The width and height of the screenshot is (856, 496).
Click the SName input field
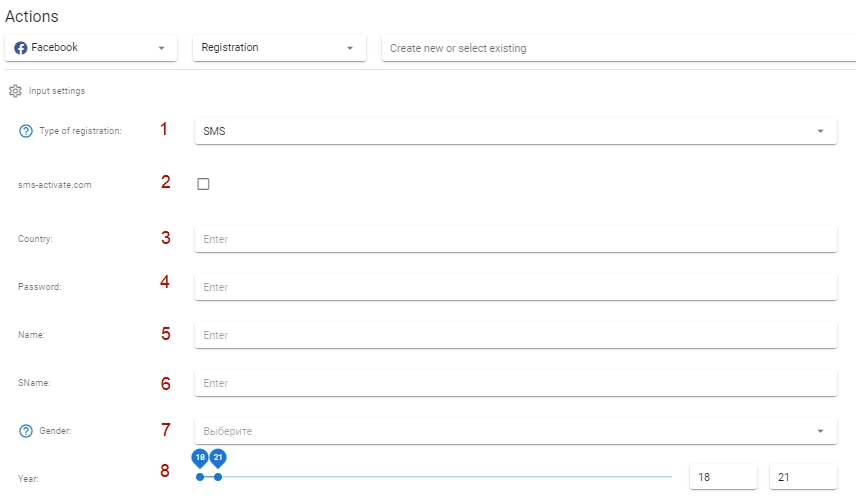[515, 383]
